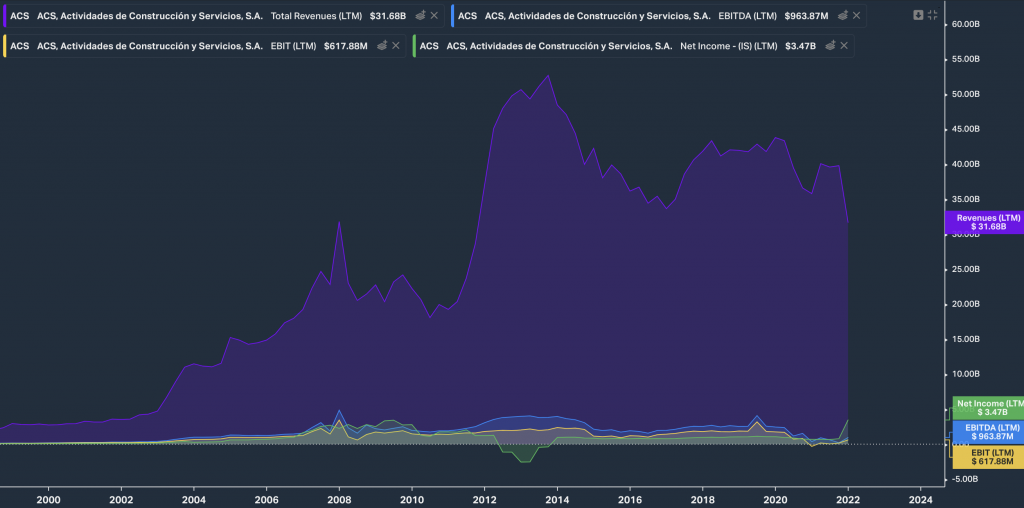The width and height of the screenshot is (1024, 508).
Task: Click the purple Total Revenues color bar
Action: click(x=4, y=16)
